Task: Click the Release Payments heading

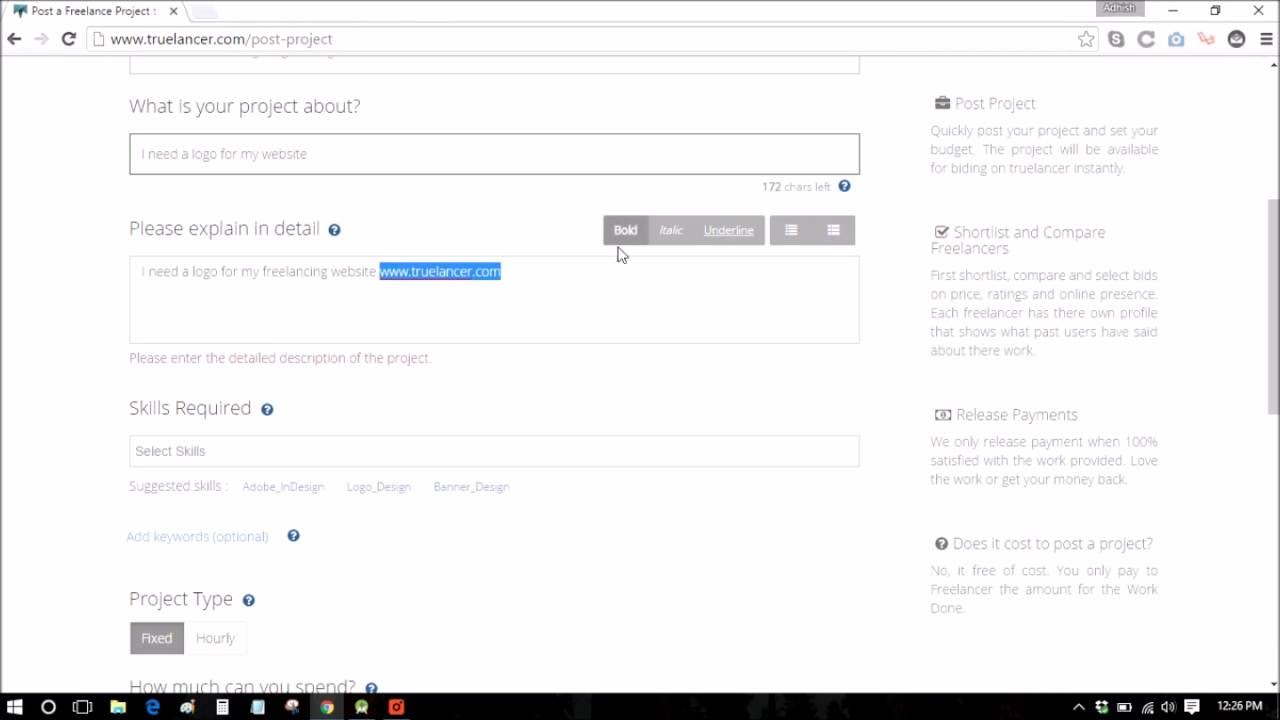Action: 1006,415
